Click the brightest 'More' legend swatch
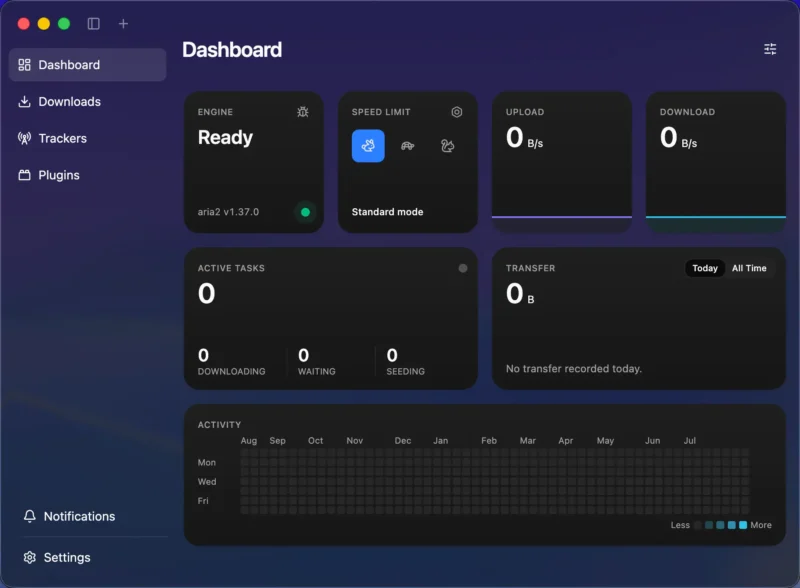Viewport: 800px width, 588px height. pyautogui.click(x=743, y=525)
